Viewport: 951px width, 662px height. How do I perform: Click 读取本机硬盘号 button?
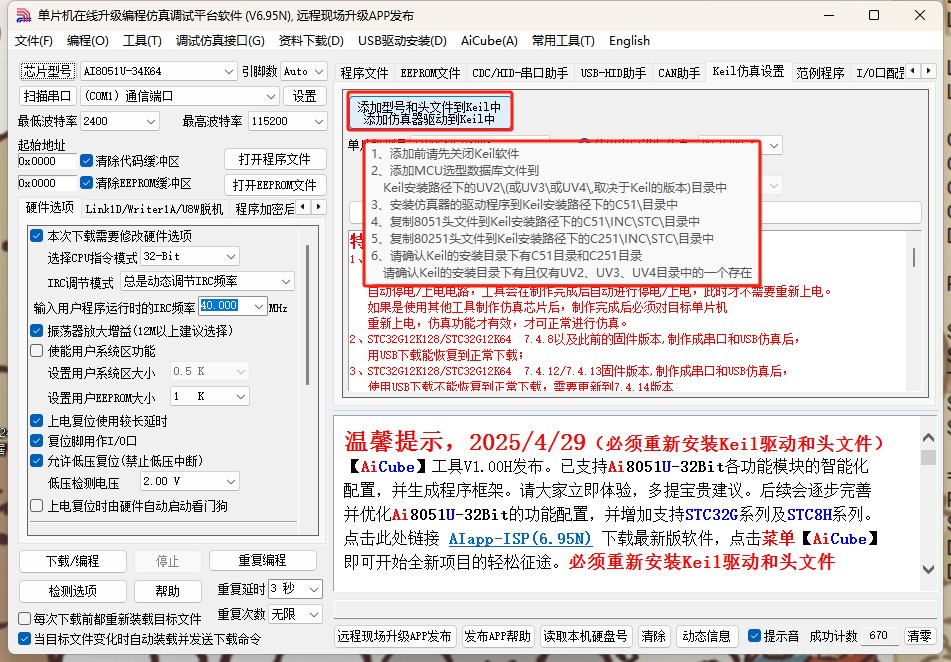[585, 636]
